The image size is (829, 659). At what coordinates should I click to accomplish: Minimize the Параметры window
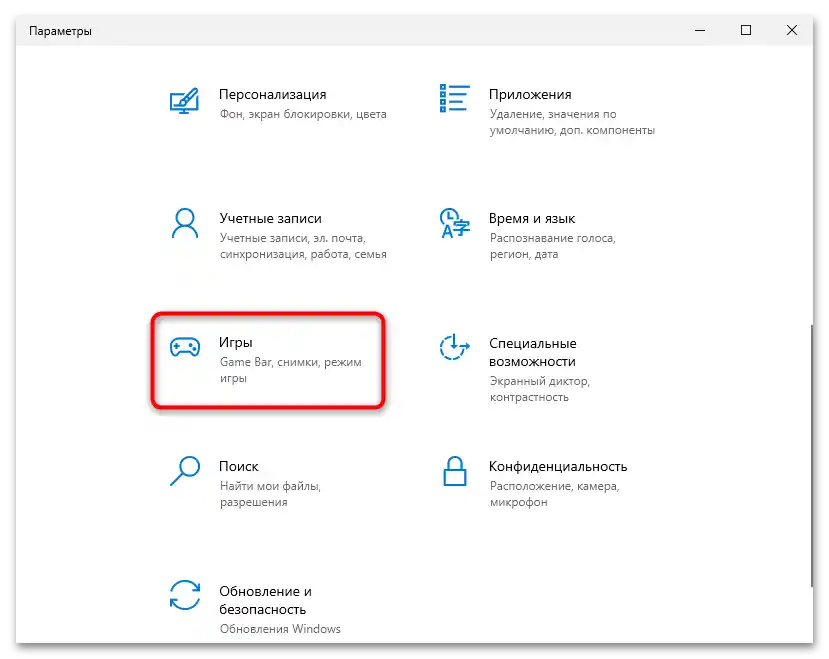[x=697, y=30]
